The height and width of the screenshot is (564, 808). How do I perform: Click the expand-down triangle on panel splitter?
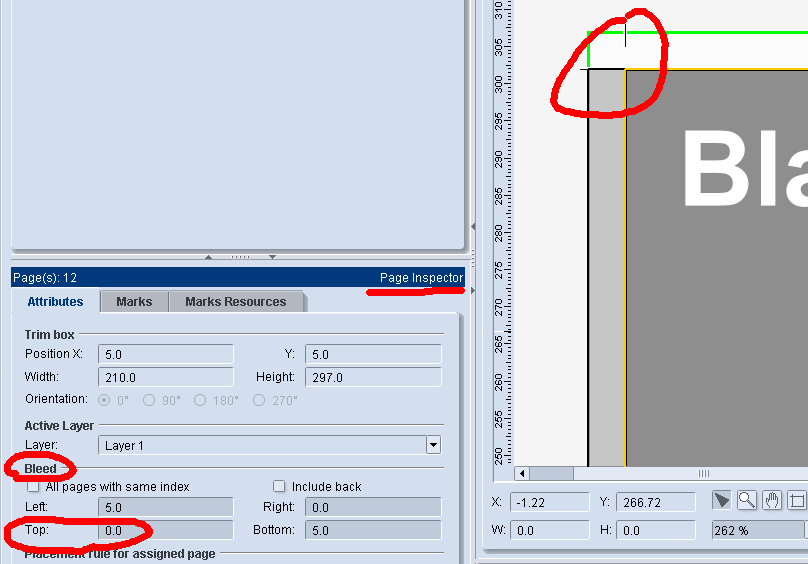click(272, 257)
